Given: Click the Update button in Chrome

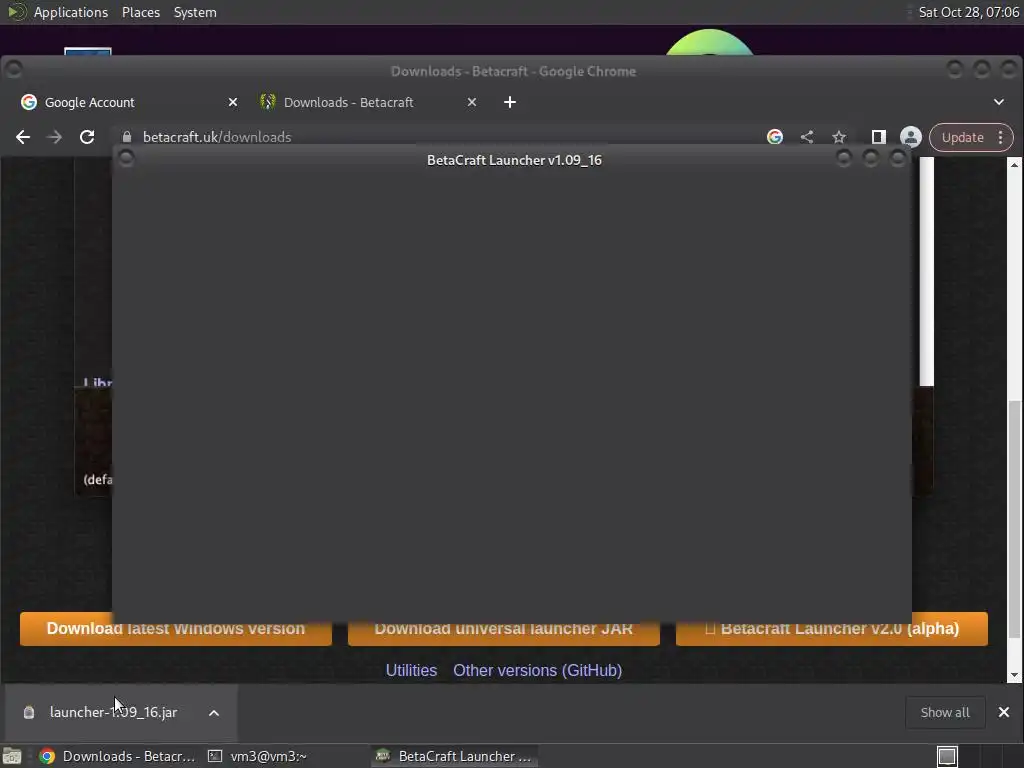Looking at the screenshot, I should tap(962, 138).
